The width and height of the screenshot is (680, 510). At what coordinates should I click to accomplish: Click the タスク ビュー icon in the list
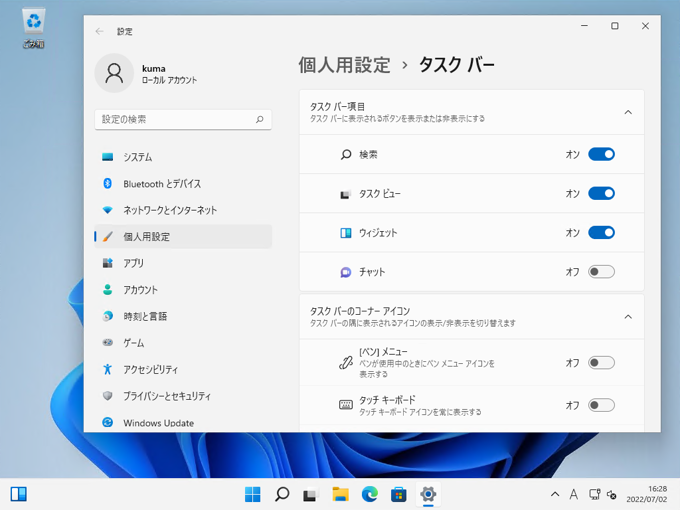tap(346, 194)
